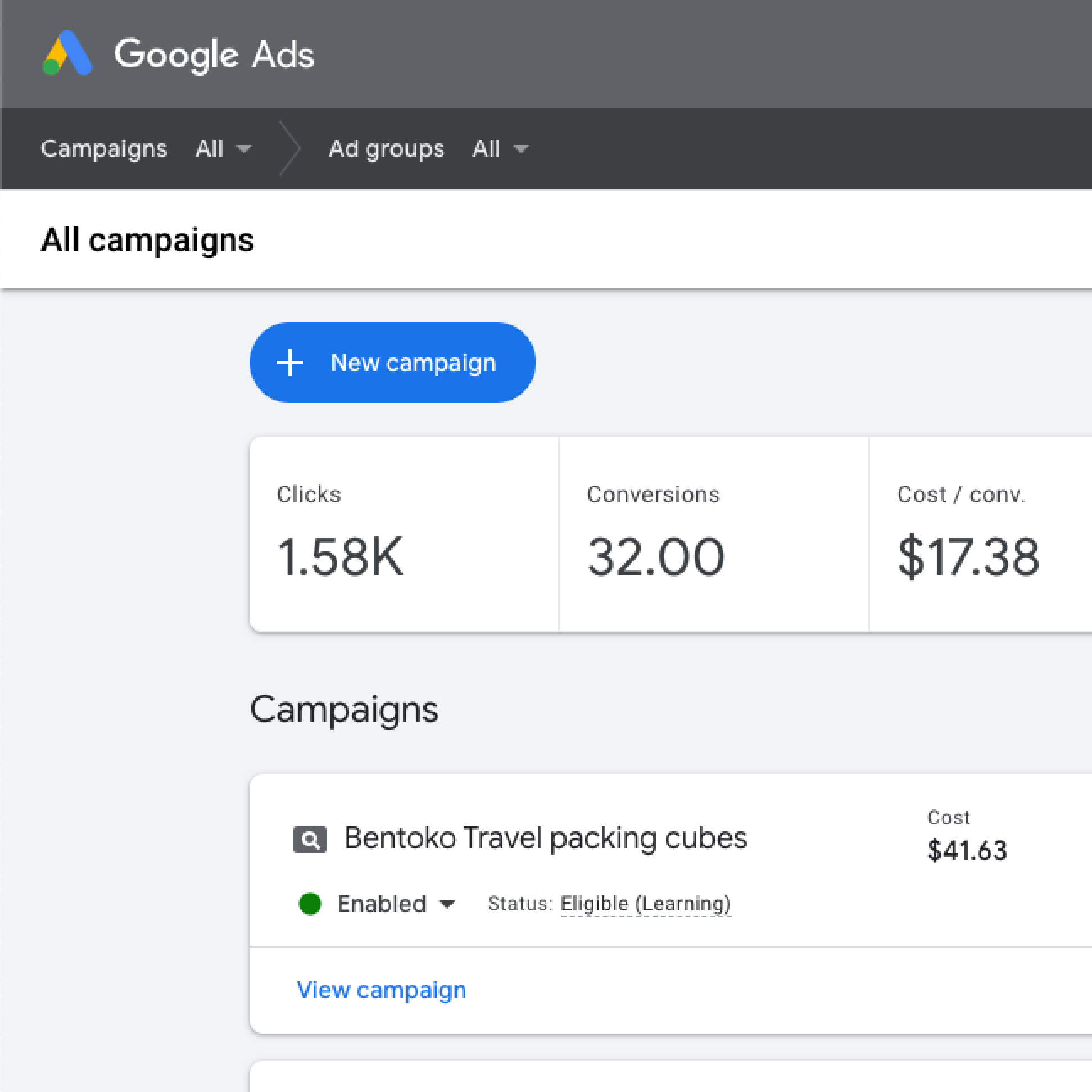The image size is (1092, 1092).
Task: Expand the Ad groups All dropdown
Action: pyautogui.click(x=500, y=148)
